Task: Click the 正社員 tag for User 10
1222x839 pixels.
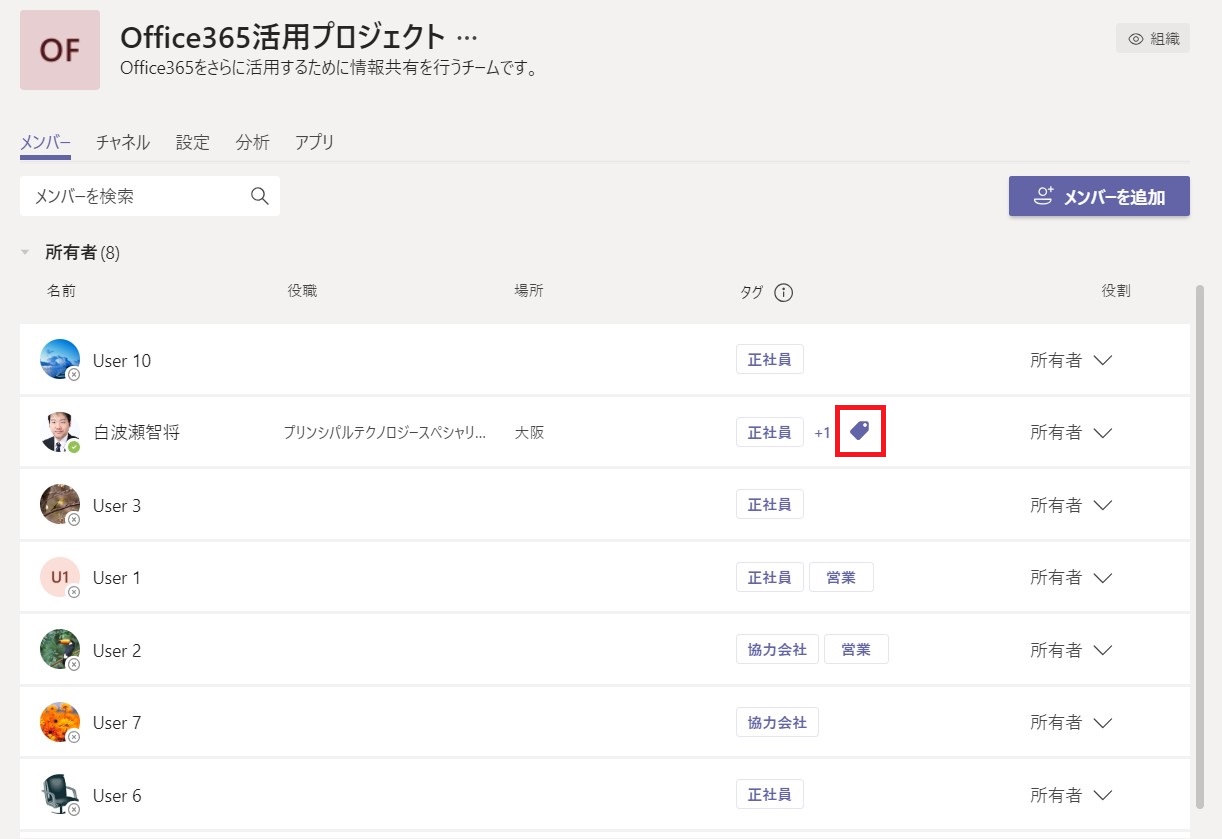Action: pos(770,360)
